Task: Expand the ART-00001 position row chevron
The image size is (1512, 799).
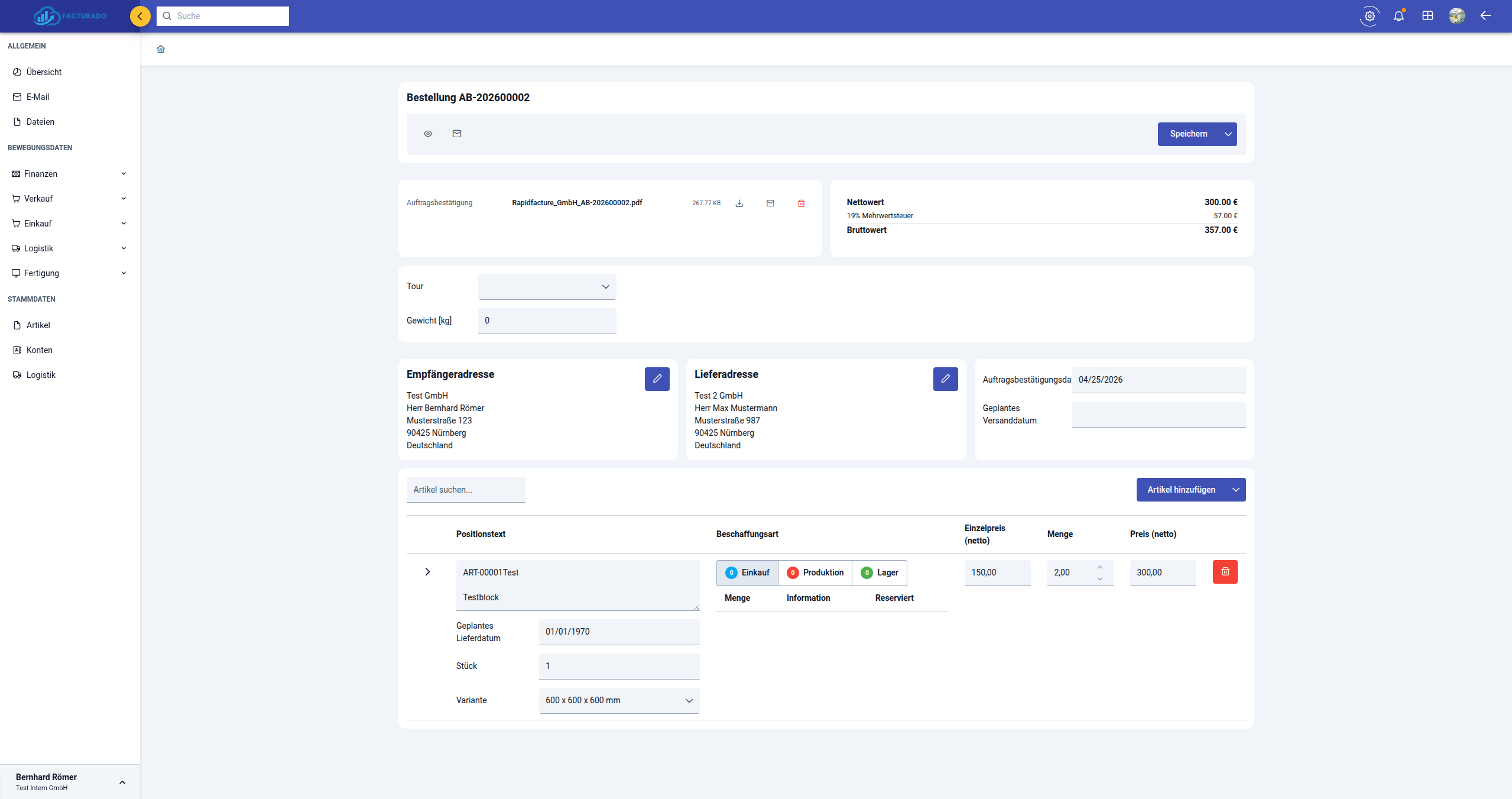Action: pyautogui.click(x=427, y=572)
